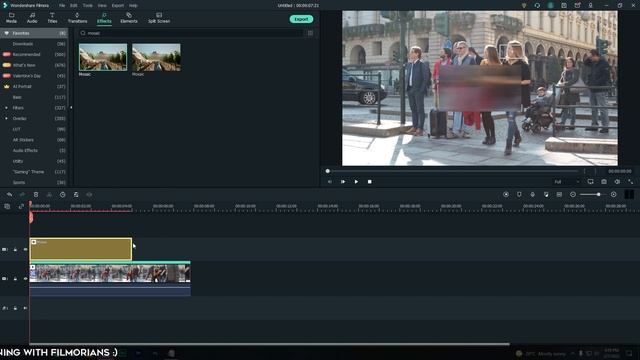This screenshot has width=640, height=360.
Task: Open the Split Screen tab
Action: point(159,18)
